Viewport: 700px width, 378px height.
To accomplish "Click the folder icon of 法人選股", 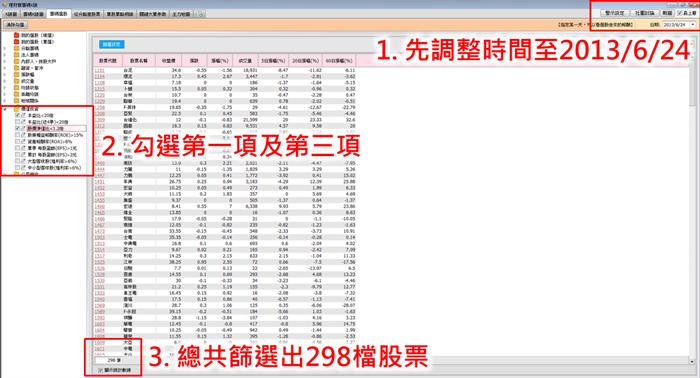I will [17, 55].
